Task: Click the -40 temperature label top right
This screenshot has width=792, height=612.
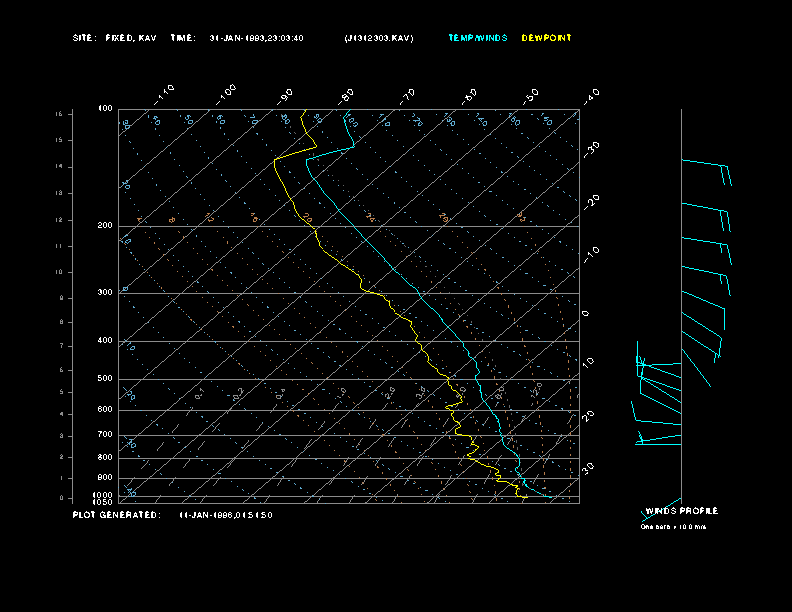Action: tap(591, 95)
